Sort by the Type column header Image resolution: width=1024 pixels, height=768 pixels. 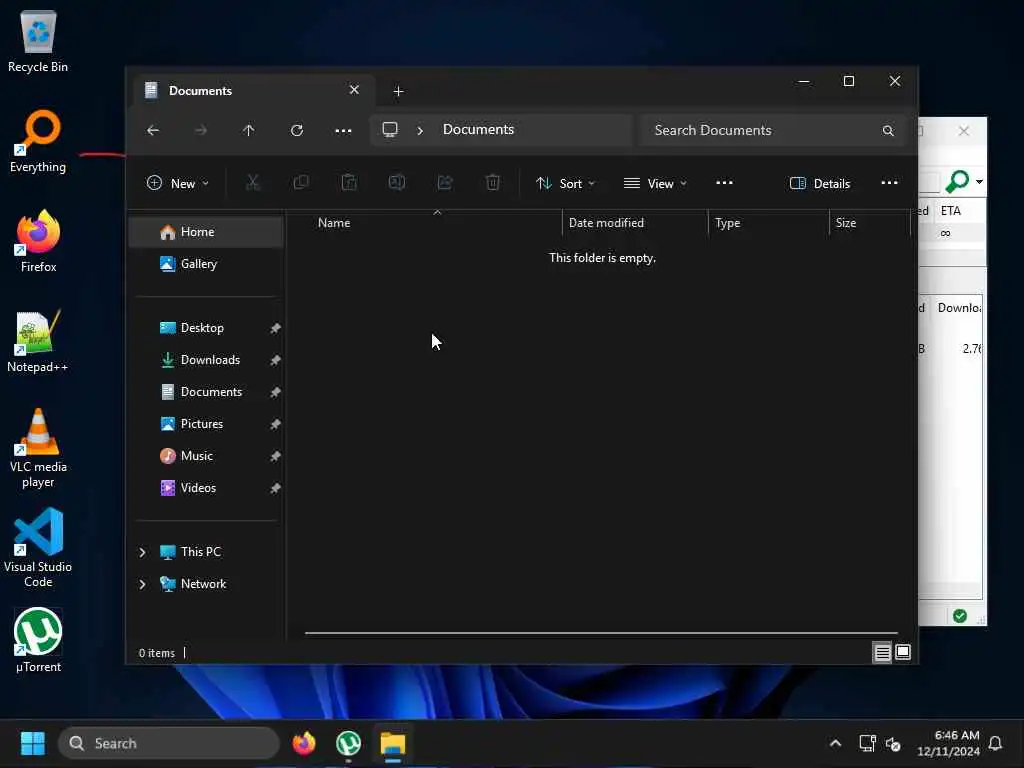(769, 223)
